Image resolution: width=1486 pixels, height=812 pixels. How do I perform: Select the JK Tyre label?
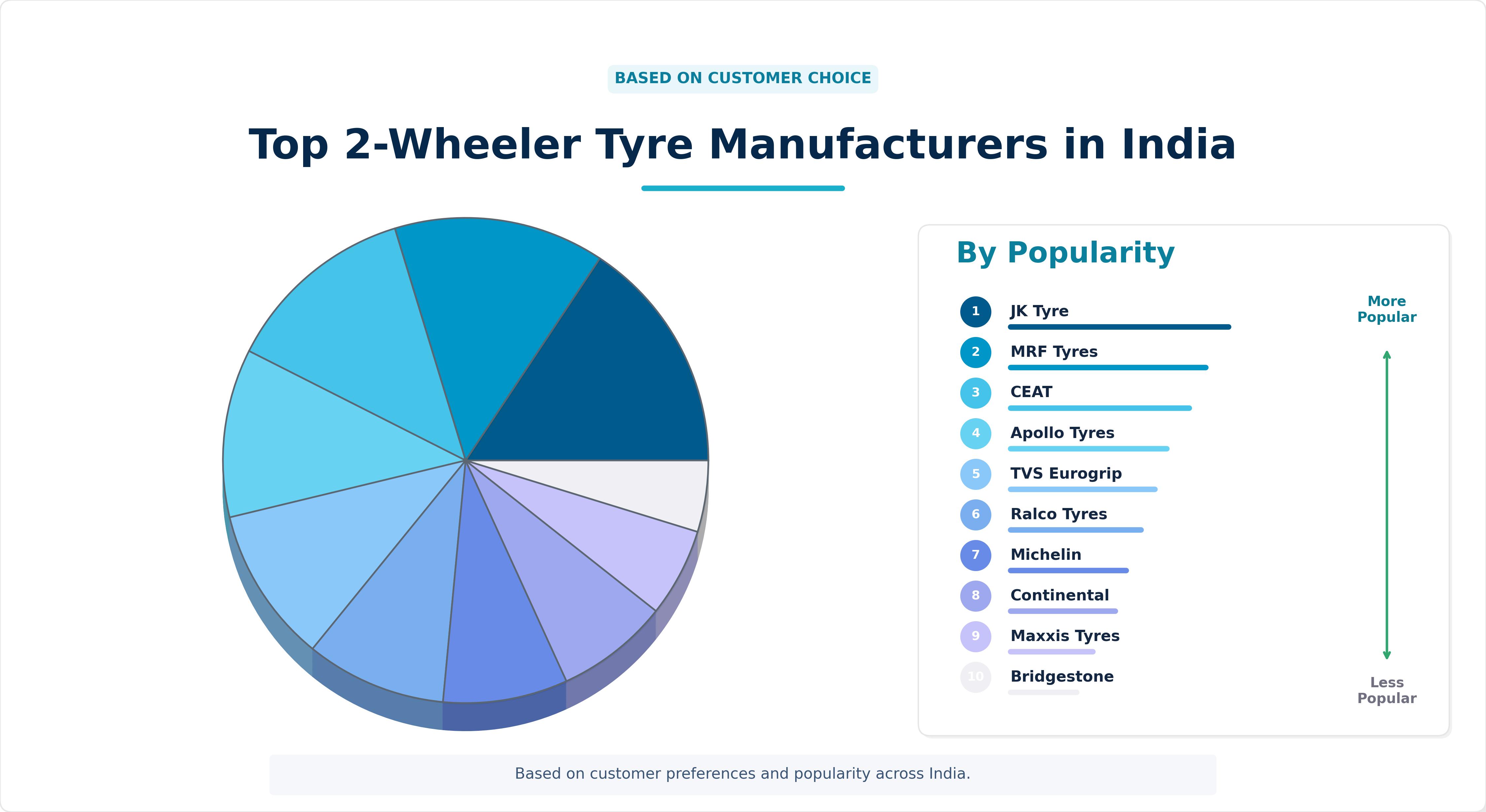pos(1039,311)
